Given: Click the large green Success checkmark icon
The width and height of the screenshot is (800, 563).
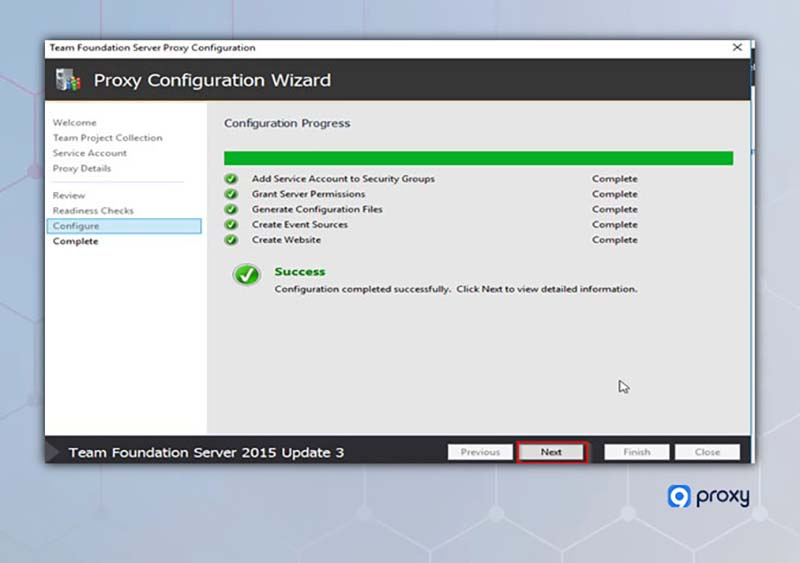Looking at the screenshot, I should point(246,275).
